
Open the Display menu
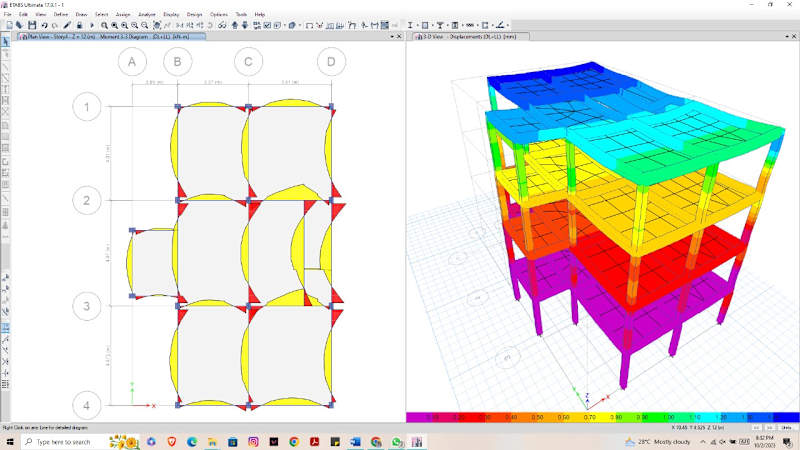coord(171,14)
